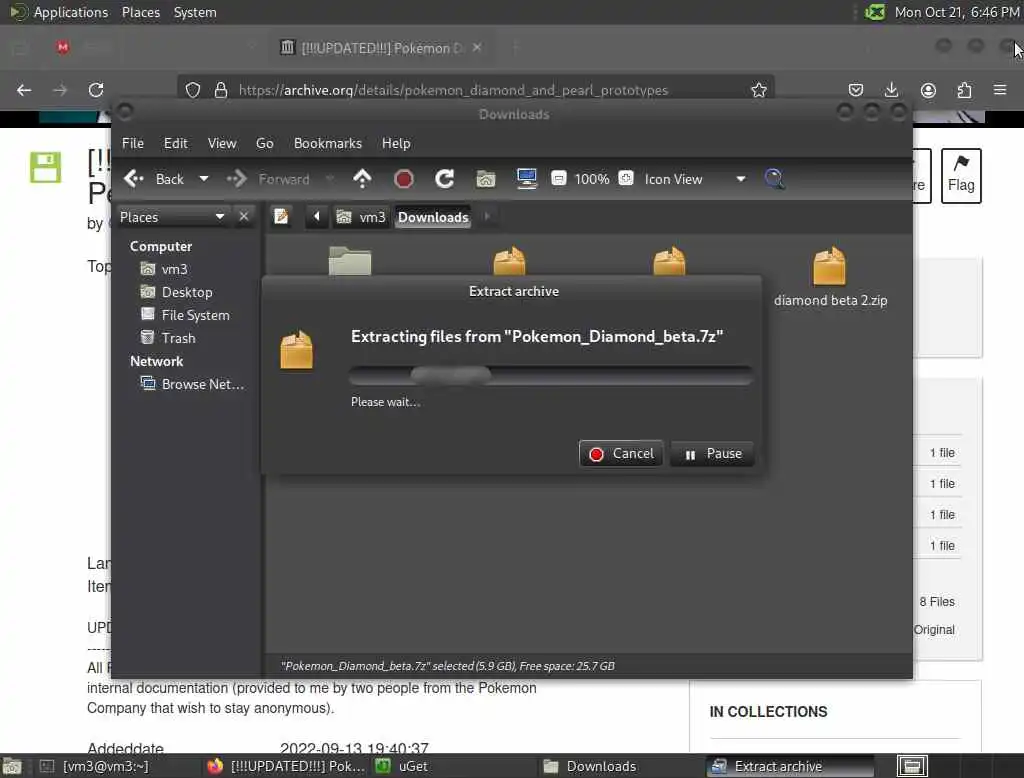The image size is (1024, 778).
Task: Click the green floppy disk item icon
Action: coord(46,168)
